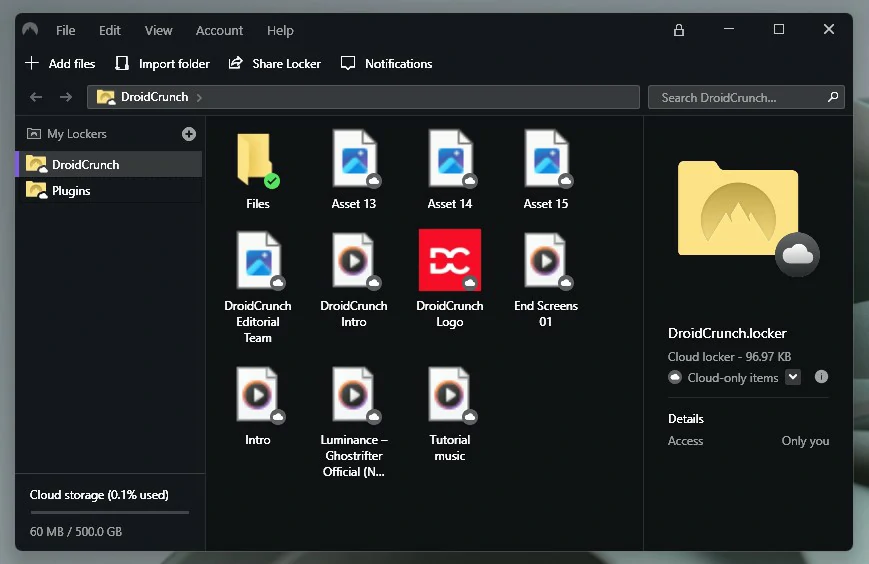Click Import folder button
Image resolution: width=869 pixels, height=564 pixels.
pos(162,64)
